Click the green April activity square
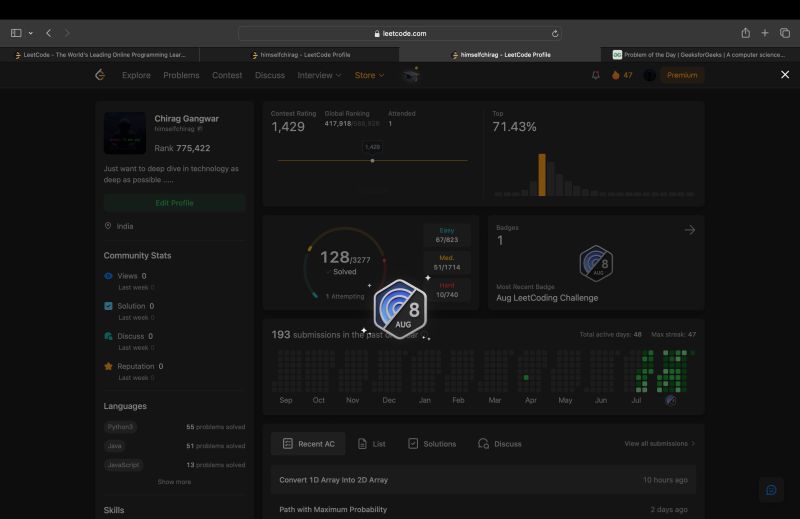The height and width of the screenshot is (519, 800). [526, 378]
